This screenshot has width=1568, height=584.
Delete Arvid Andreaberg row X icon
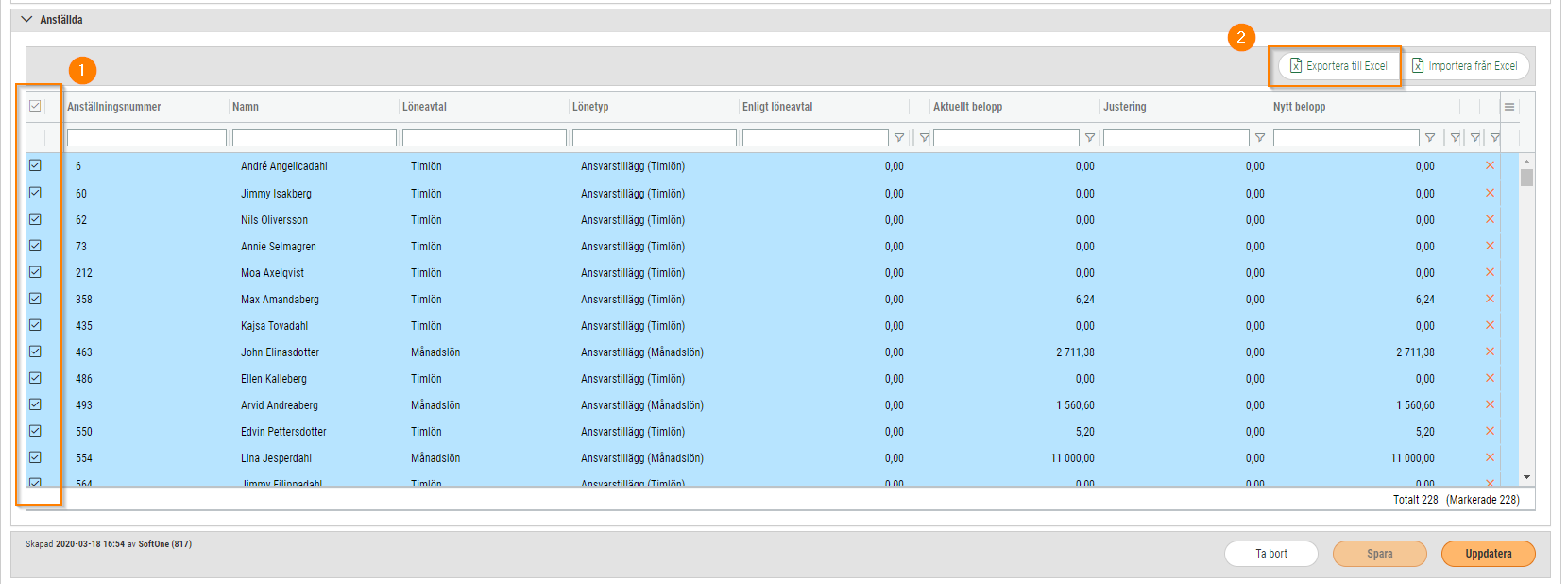[1491, 404]
